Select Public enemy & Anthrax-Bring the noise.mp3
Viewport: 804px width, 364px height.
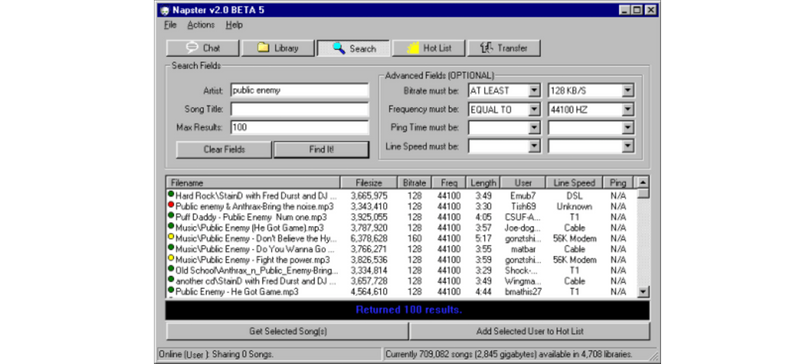[401, 206]
